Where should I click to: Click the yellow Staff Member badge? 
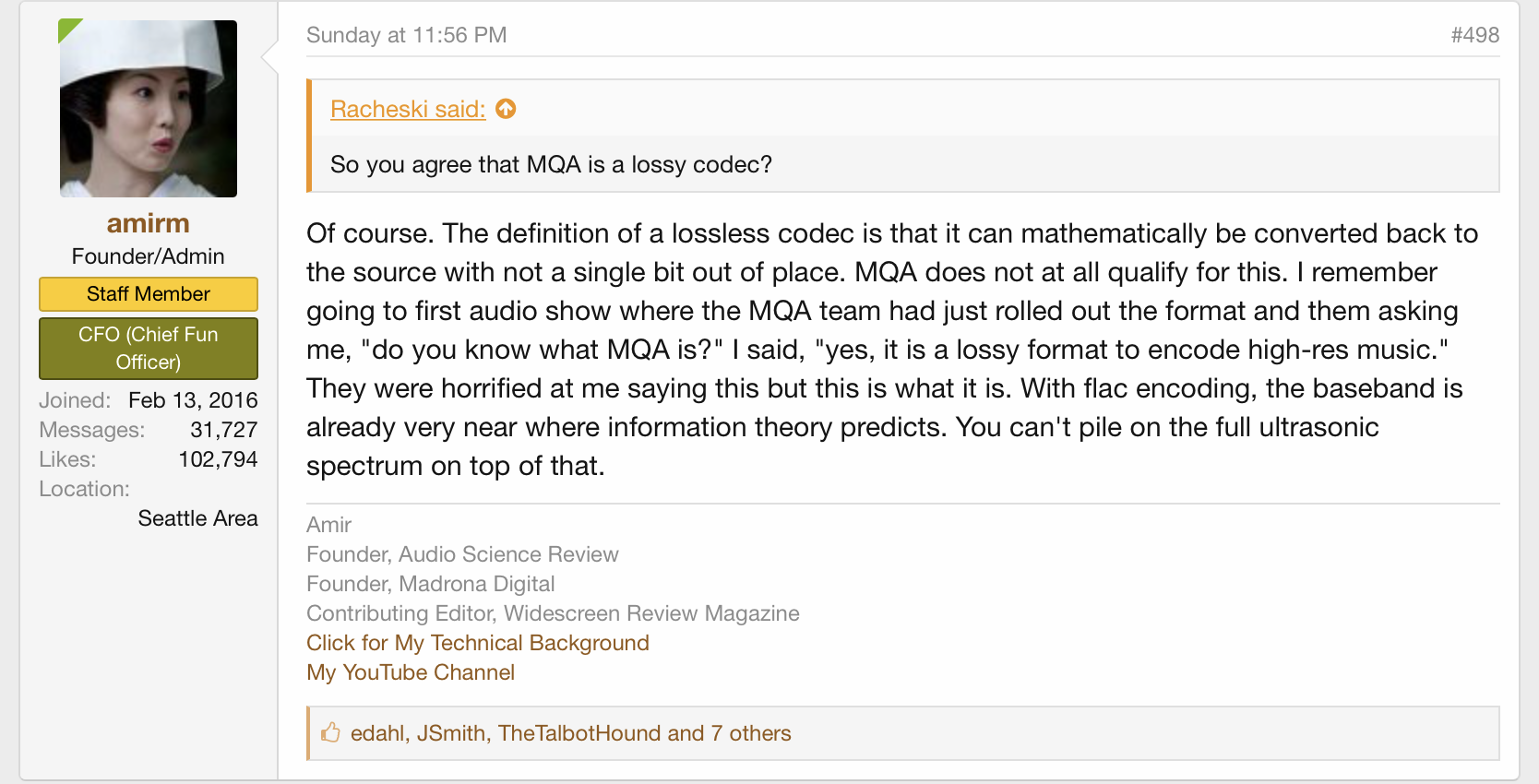[148, 294]
